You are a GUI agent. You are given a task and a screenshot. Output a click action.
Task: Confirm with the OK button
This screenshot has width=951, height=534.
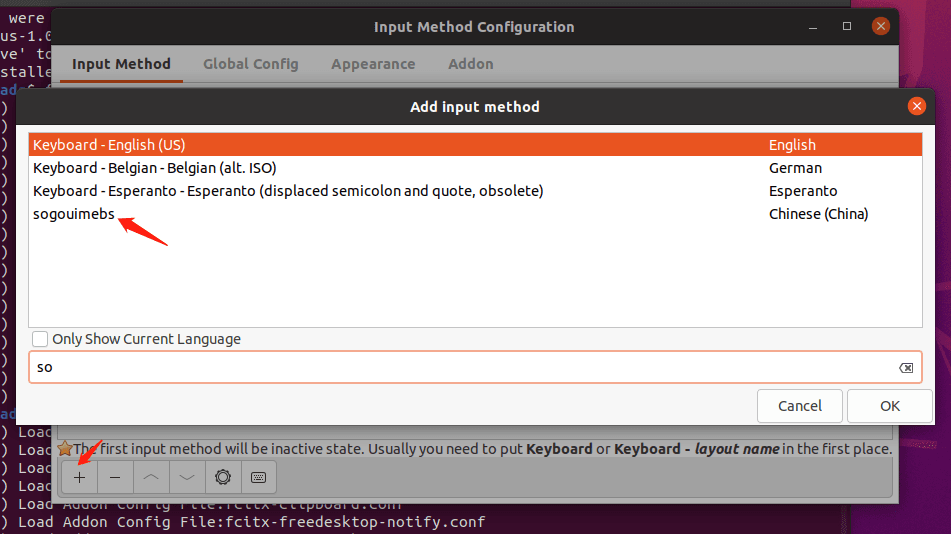tap(889, 406)
